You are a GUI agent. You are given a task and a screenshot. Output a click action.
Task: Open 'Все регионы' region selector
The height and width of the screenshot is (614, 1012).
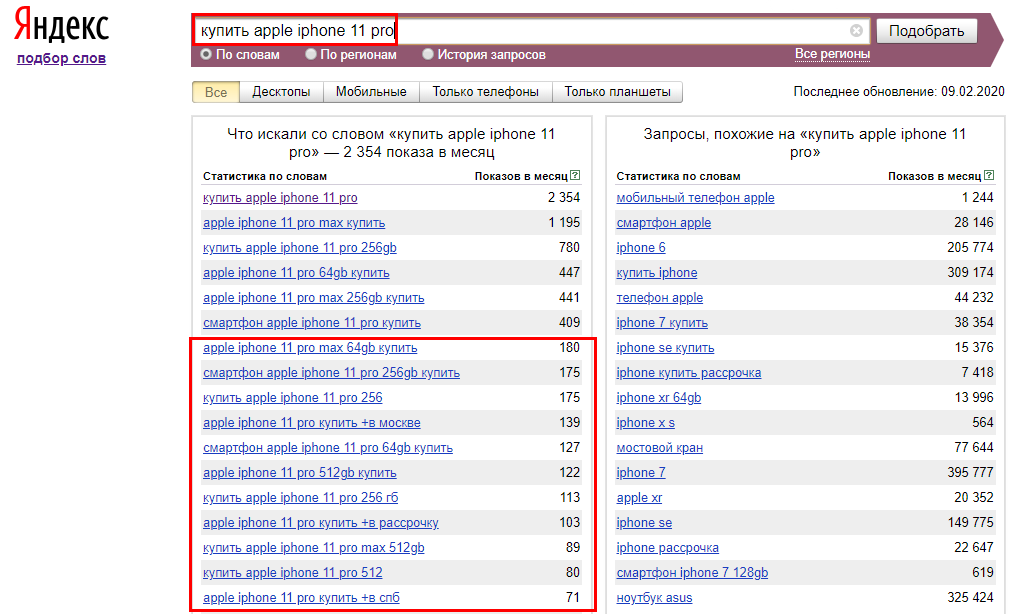[832, 54]
